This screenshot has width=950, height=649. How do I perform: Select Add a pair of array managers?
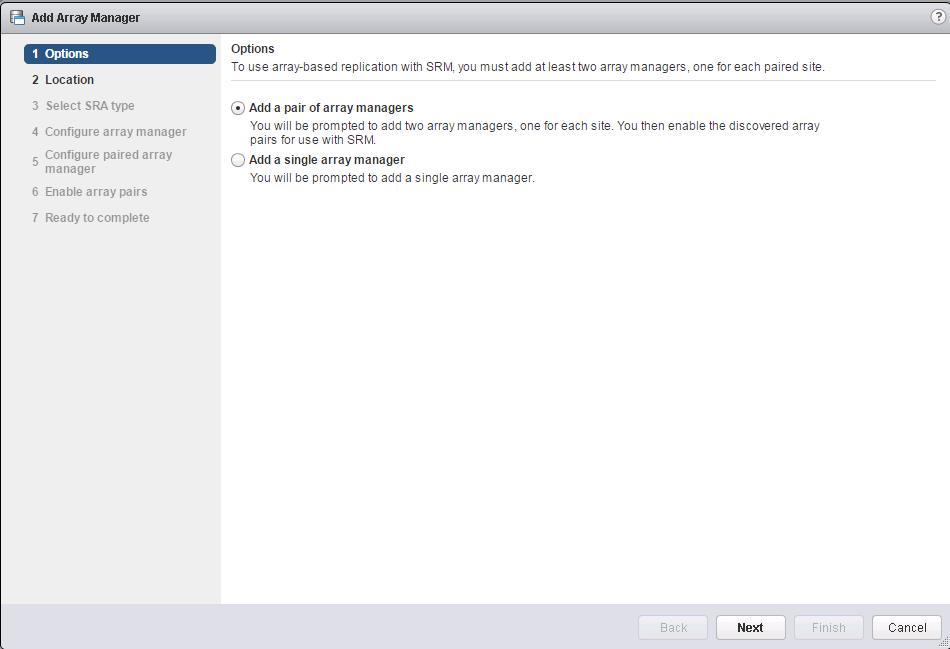click(x=238, y=108)
